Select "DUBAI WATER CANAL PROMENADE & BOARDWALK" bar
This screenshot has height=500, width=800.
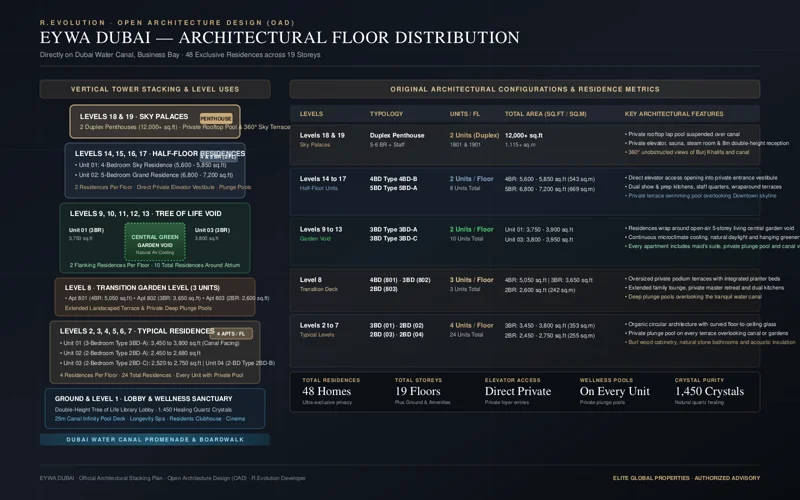point(155,440)
